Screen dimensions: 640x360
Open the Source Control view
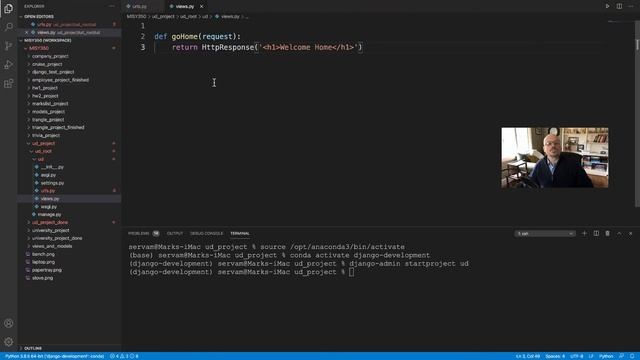pyautogui.click(x=8, y=46)
